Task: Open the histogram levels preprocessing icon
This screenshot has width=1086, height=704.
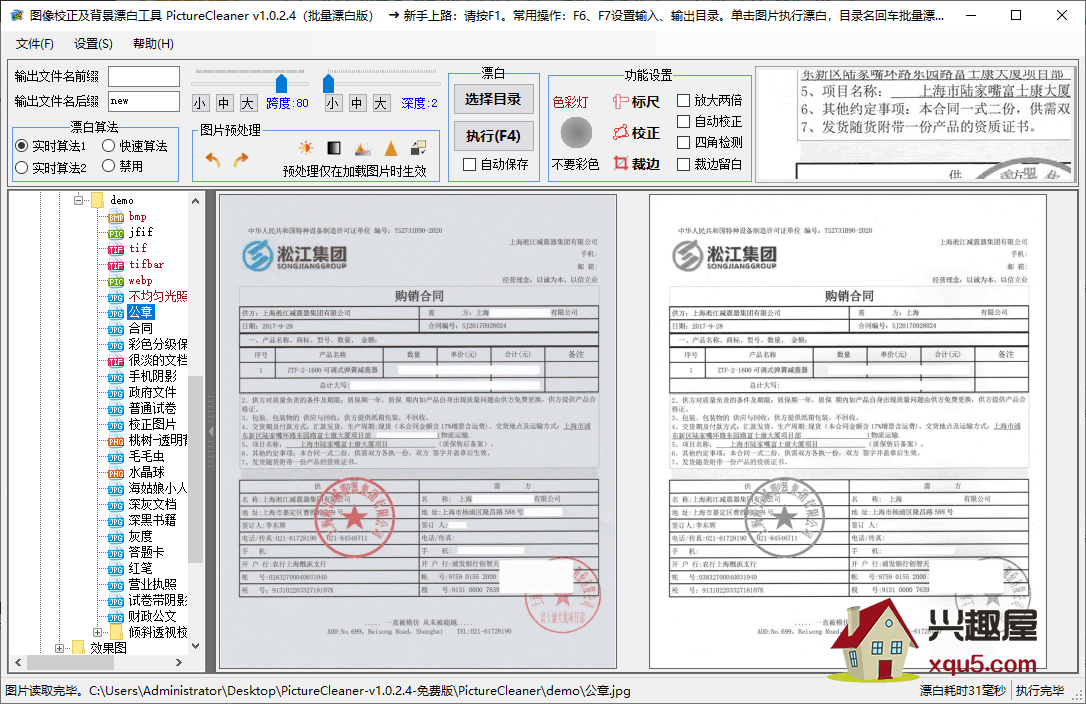Action: point(362,148)
